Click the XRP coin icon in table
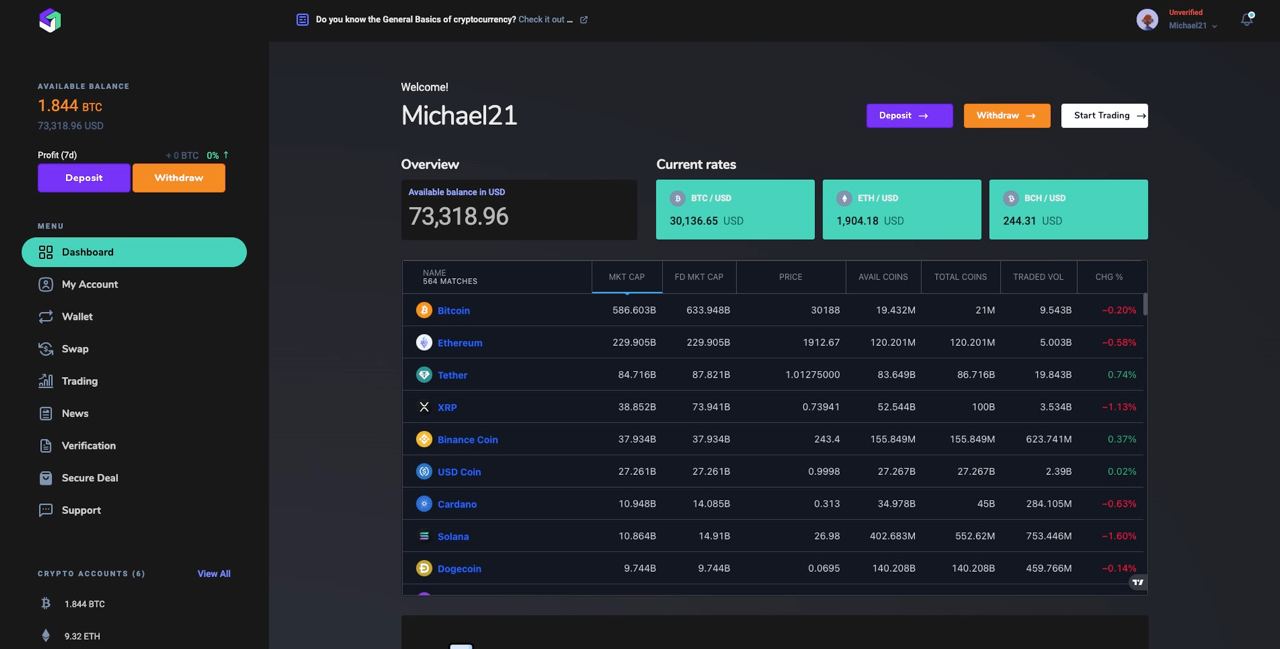Screen dimensions: 1280x649 424,407
